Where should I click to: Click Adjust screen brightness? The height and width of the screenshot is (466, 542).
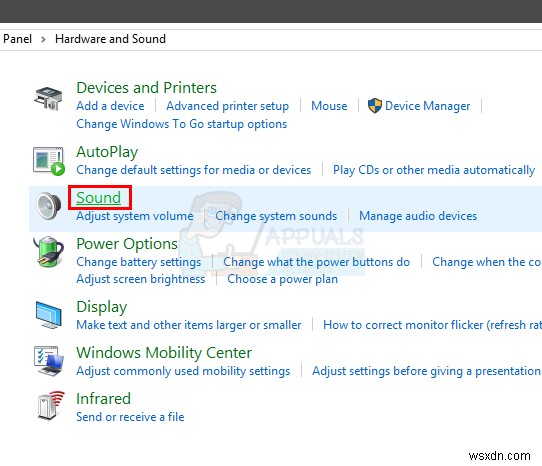point(141,279)
